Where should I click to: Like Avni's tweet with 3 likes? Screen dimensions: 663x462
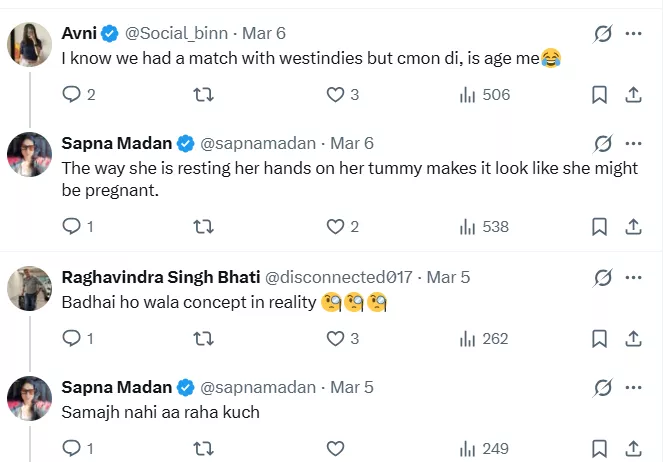click(x=336, y=95)
